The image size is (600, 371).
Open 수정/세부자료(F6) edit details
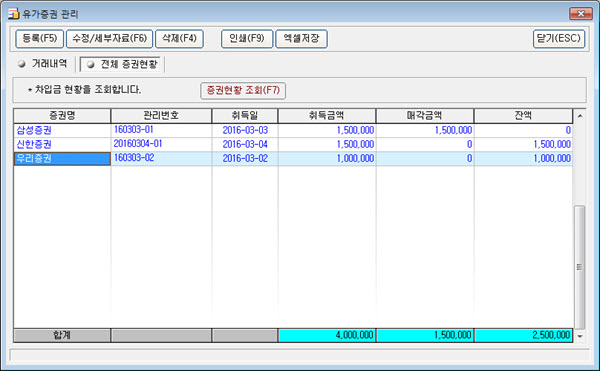click(109, 39)
